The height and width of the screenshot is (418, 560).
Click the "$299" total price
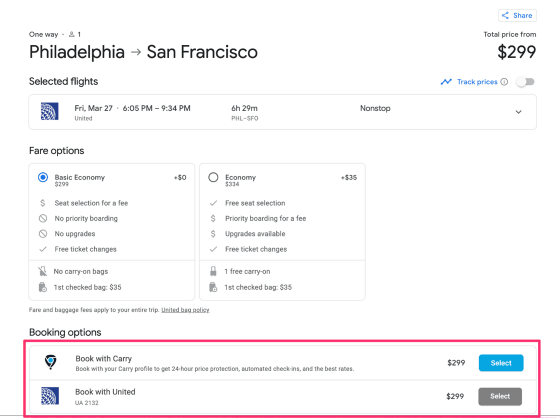tap(517, 52)
